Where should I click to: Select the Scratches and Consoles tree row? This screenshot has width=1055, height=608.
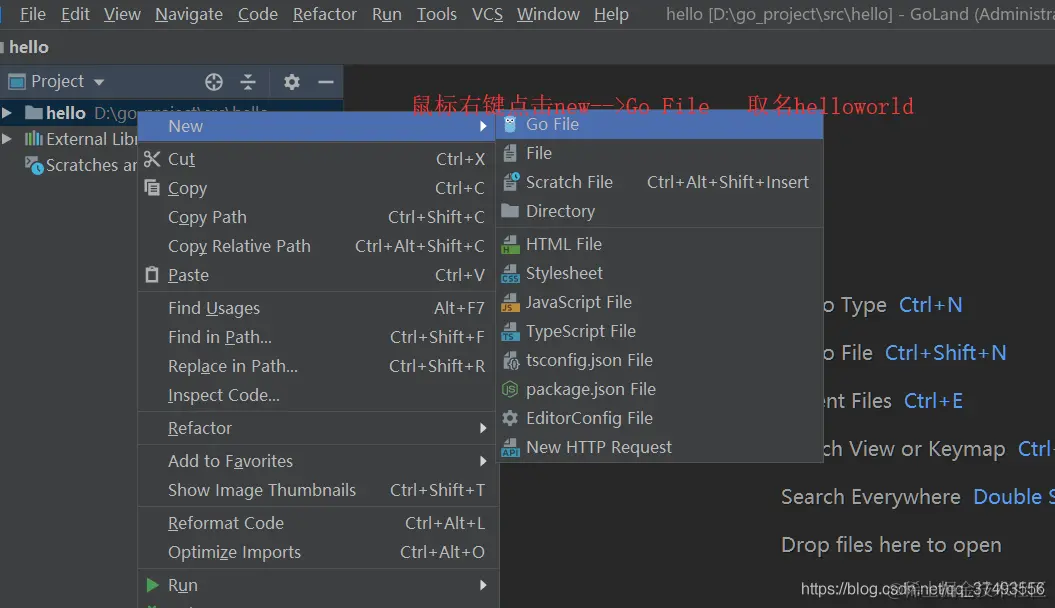(69, 165)
